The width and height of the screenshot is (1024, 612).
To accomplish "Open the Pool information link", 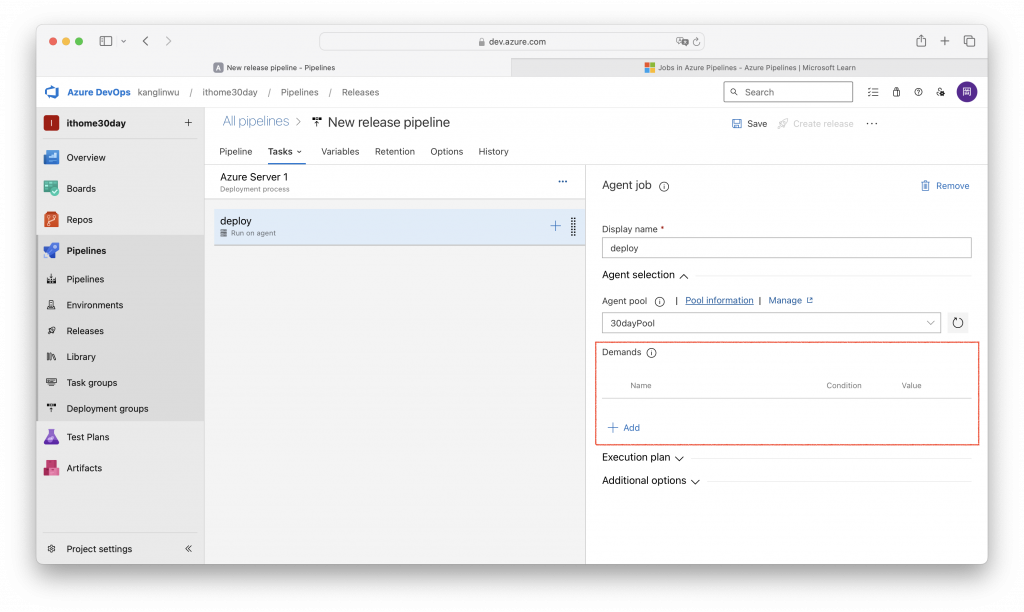I will pos(719,300).
